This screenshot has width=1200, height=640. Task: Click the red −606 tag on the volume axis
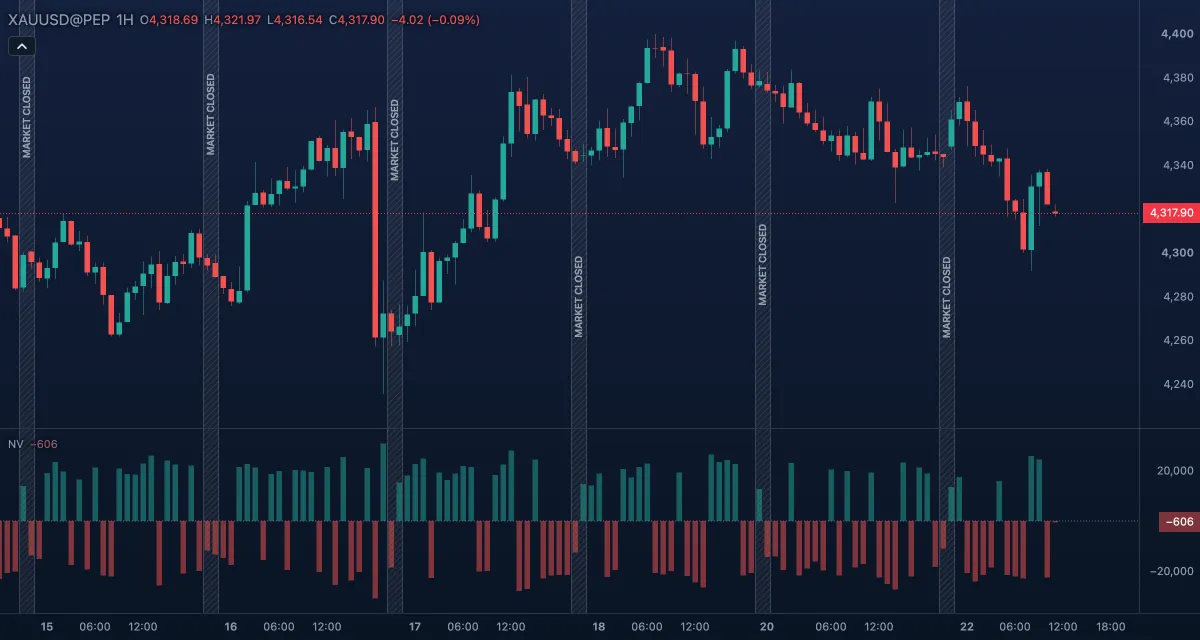click(1178, 521)
